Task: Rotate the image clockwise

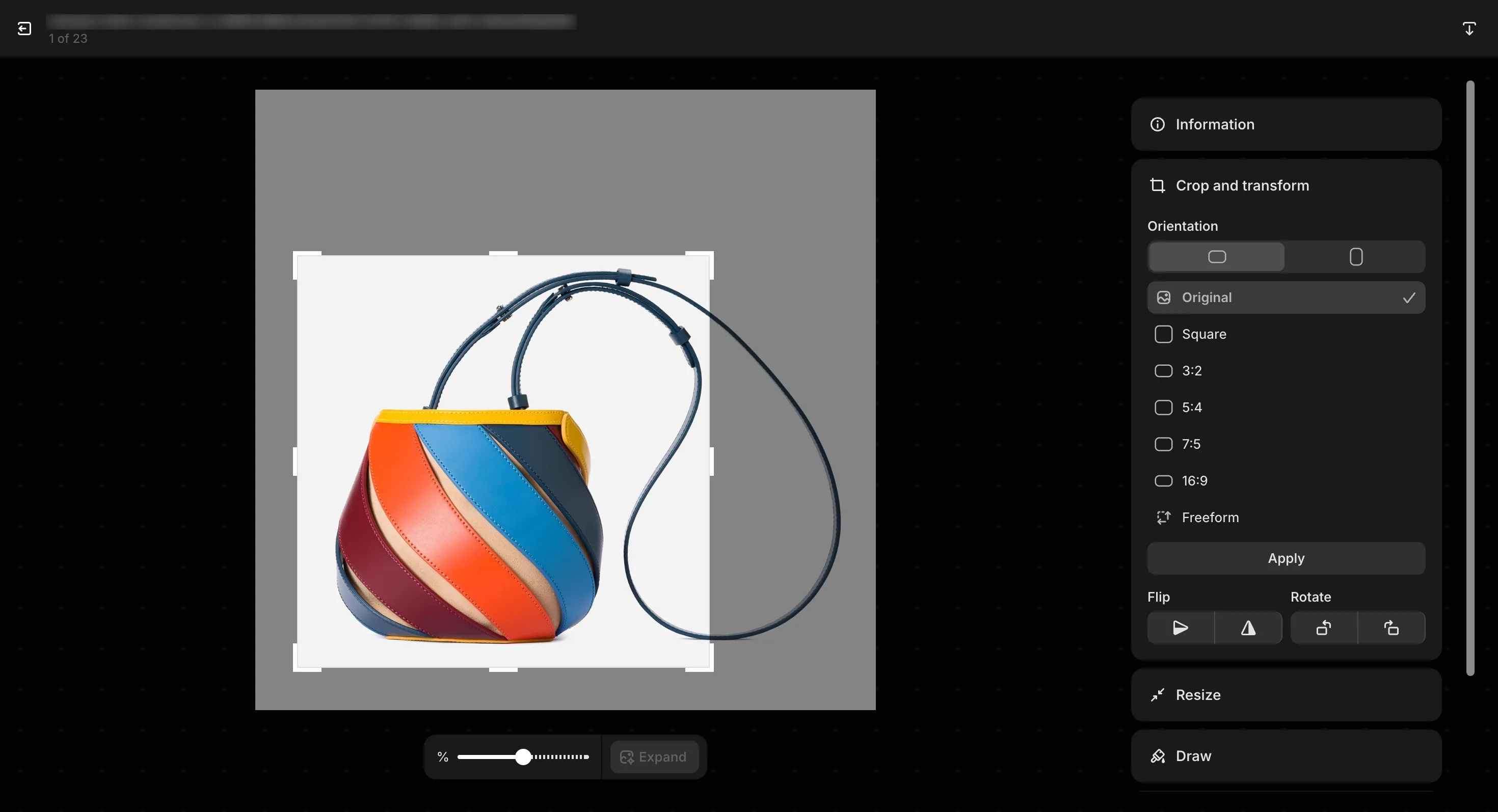Action: 1391,628
